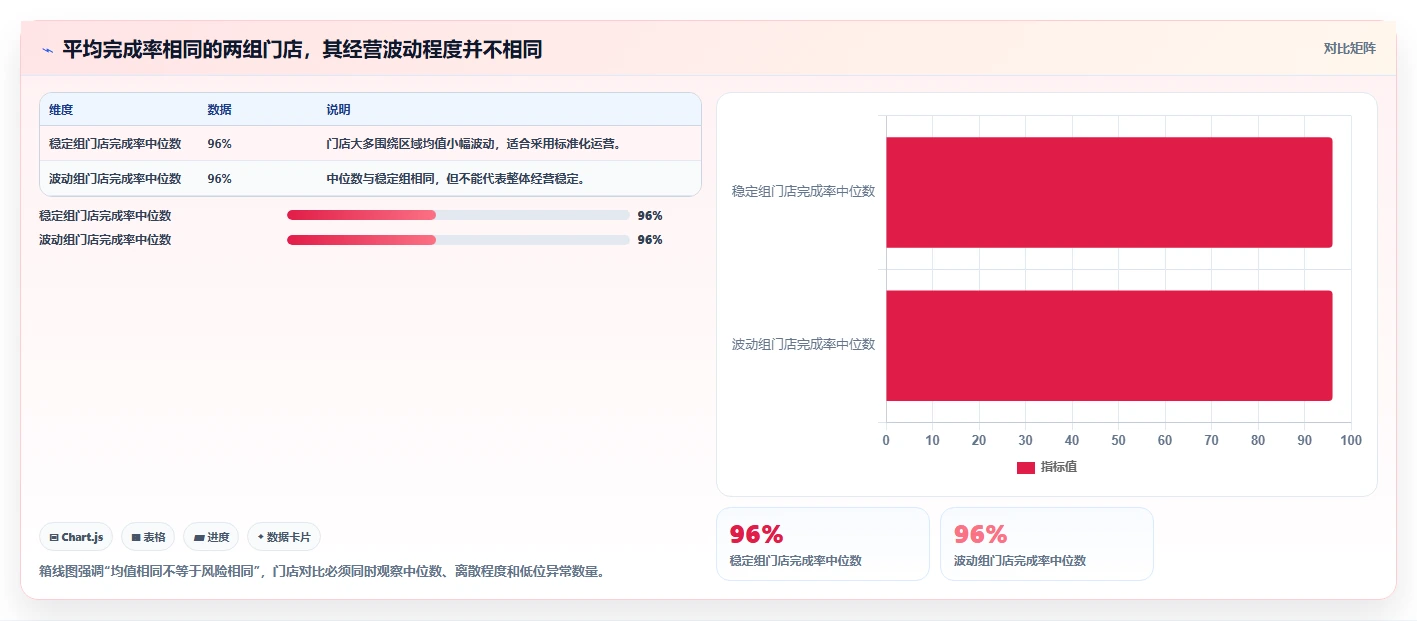Click the 对比矩阵 label in the header

pyautogui.click(x=1349, y=48)
